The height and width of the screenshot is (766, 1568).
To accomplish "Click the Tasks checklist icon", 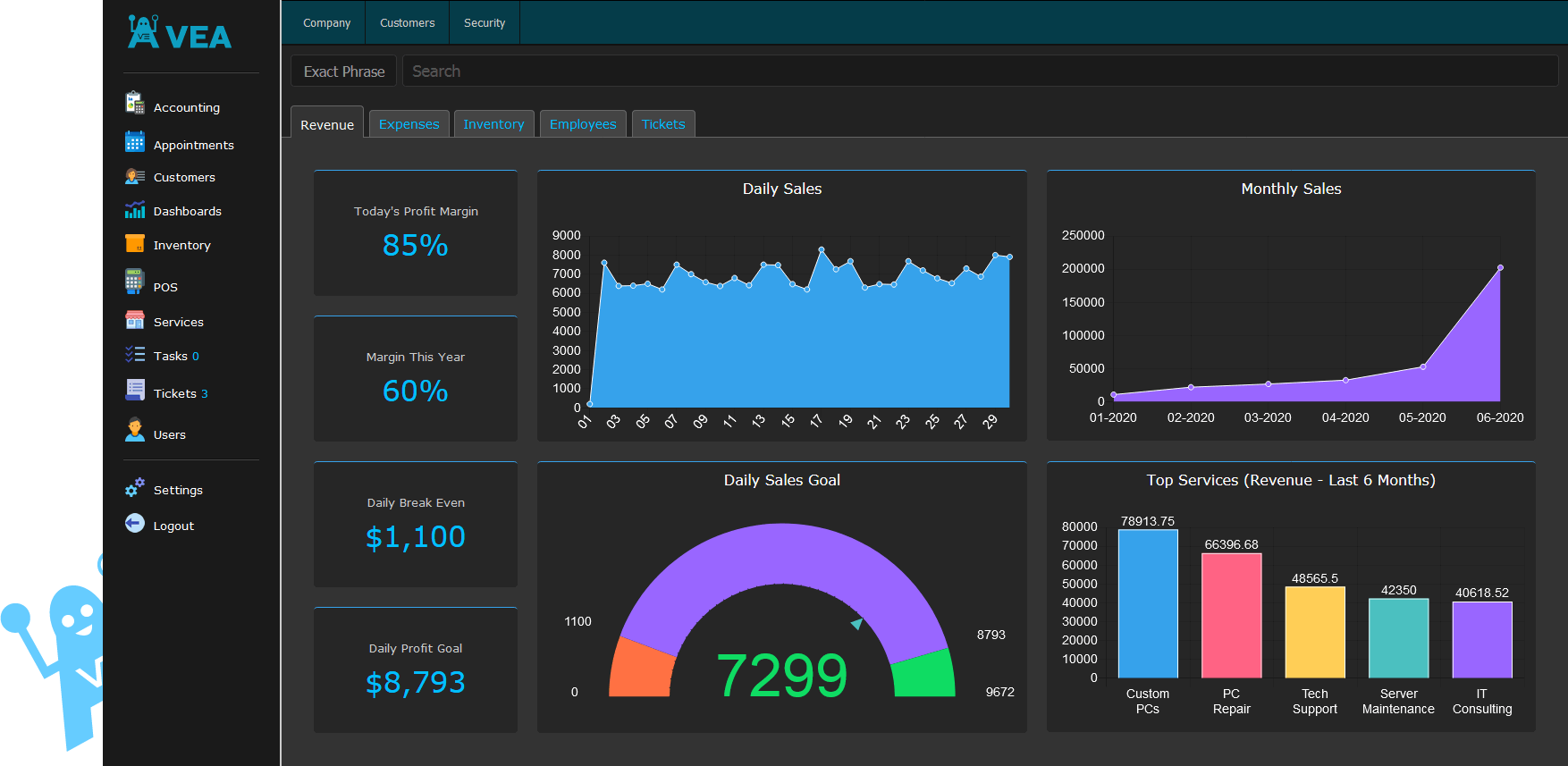I will 135,355.
